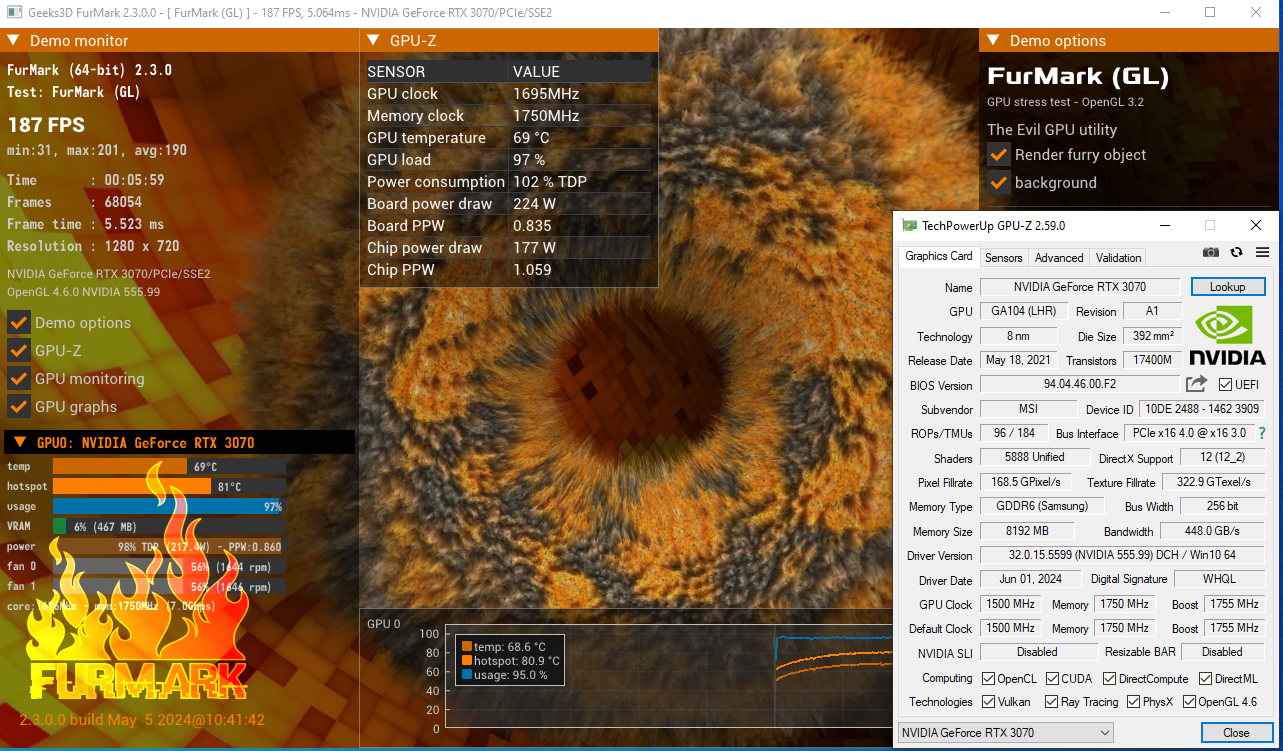Click the BIOS export share icon
1283x751 pixels.
(1196, 384)
